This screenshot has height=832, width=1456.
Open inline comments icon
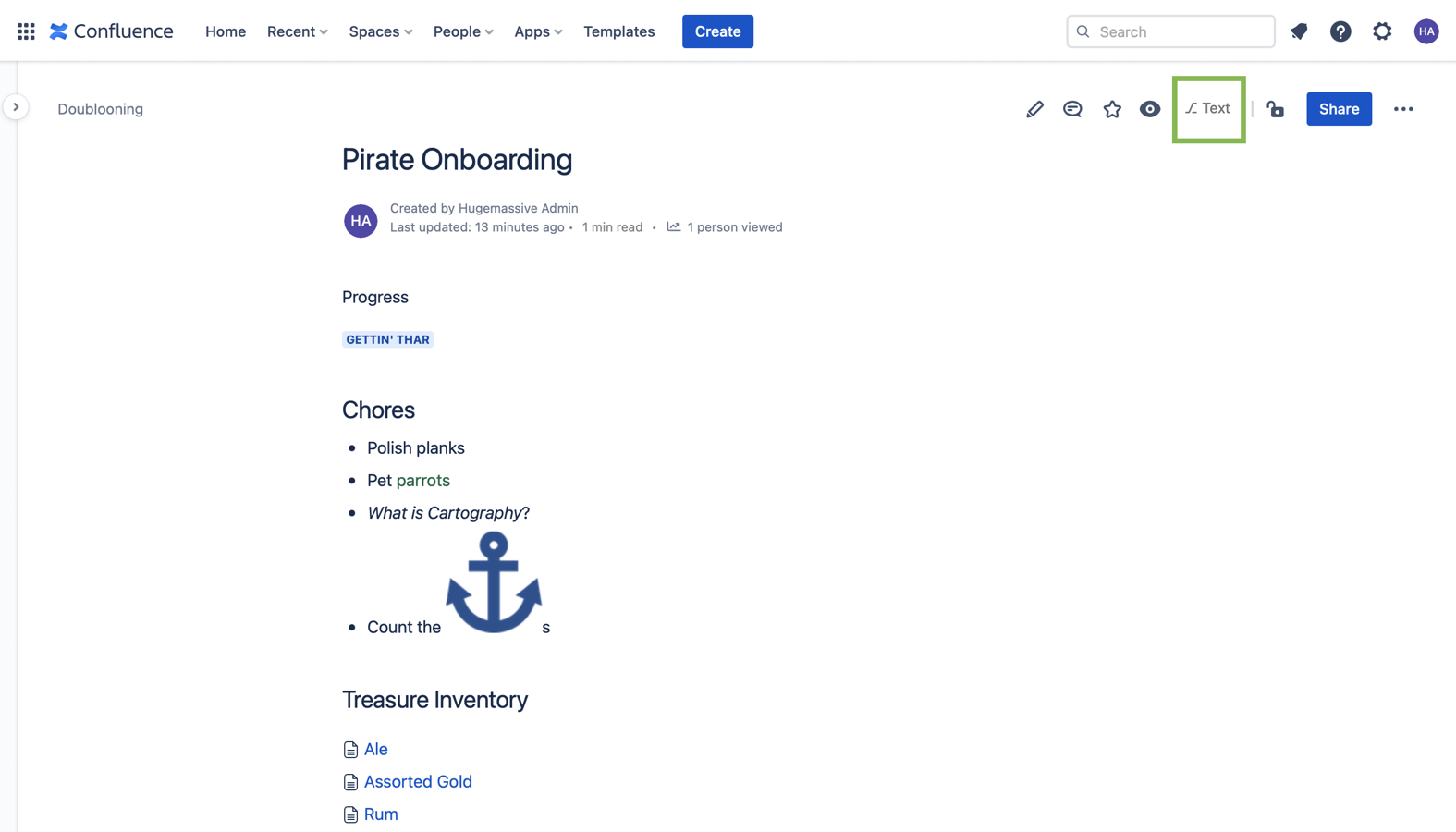1072,109
